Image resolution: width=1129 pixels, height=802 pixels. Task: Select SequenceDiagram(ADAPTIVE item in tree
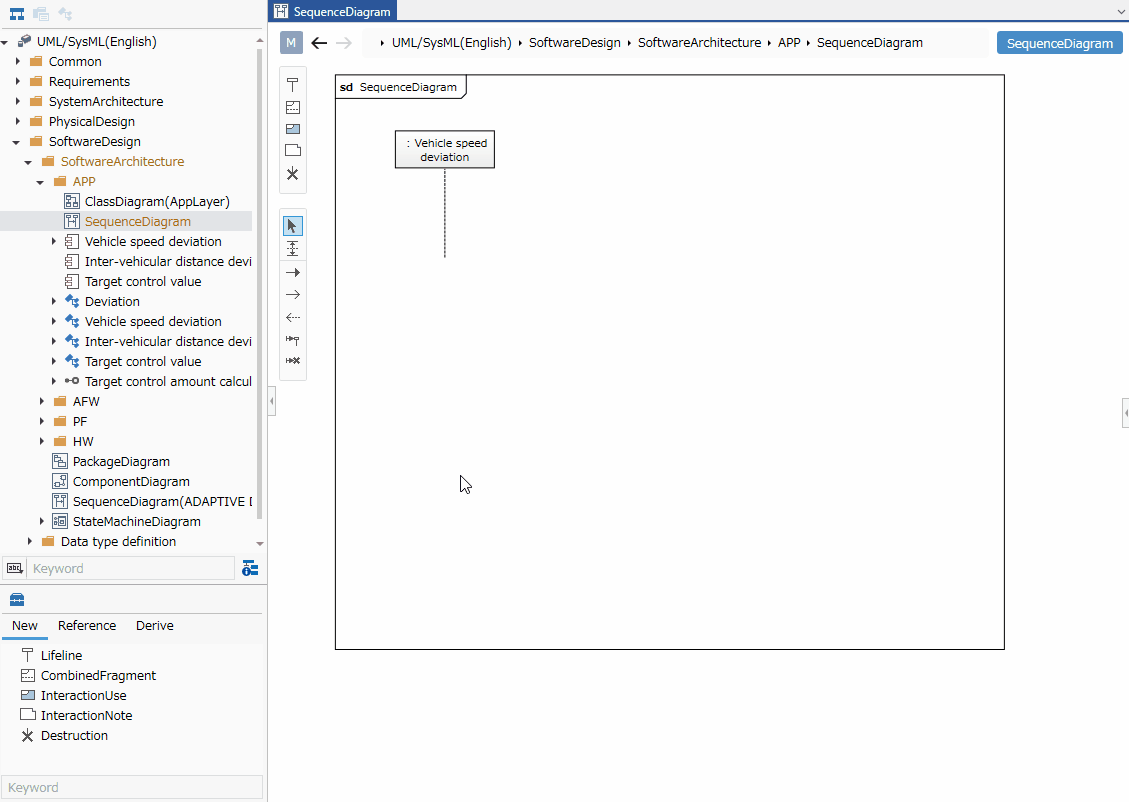coord(162,502)
